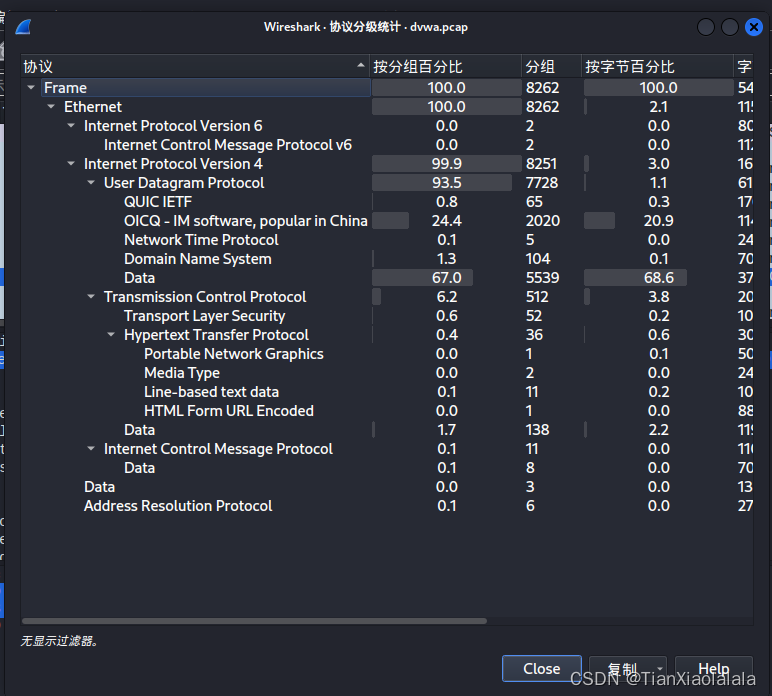Sort by 按字节百分比 column header
772x696 pixels.
[x=658, y=66]
